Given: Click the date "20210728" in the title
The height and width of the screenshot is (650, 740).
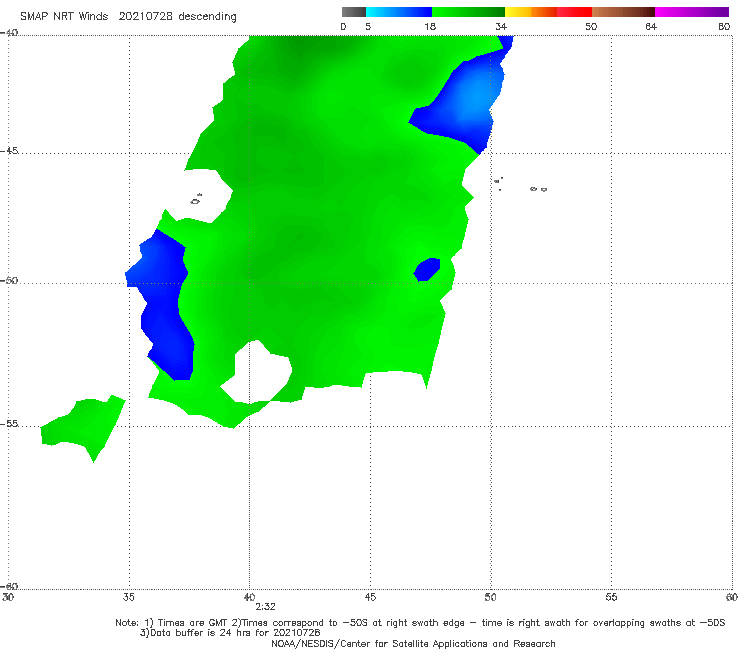Looking at the screenshot, I should 145,17.
